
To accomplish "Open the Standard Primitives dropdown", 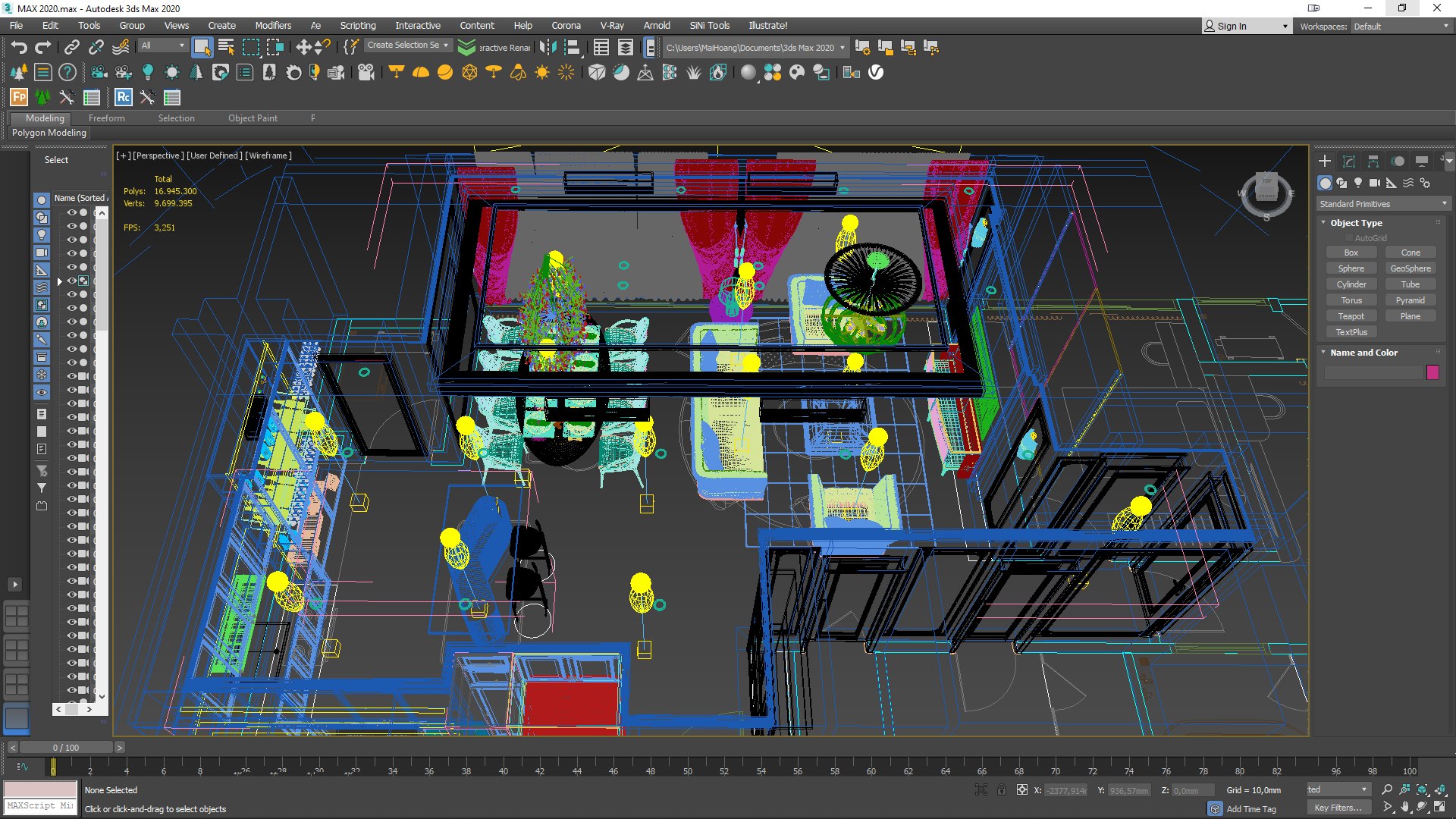I will 1383,204.
